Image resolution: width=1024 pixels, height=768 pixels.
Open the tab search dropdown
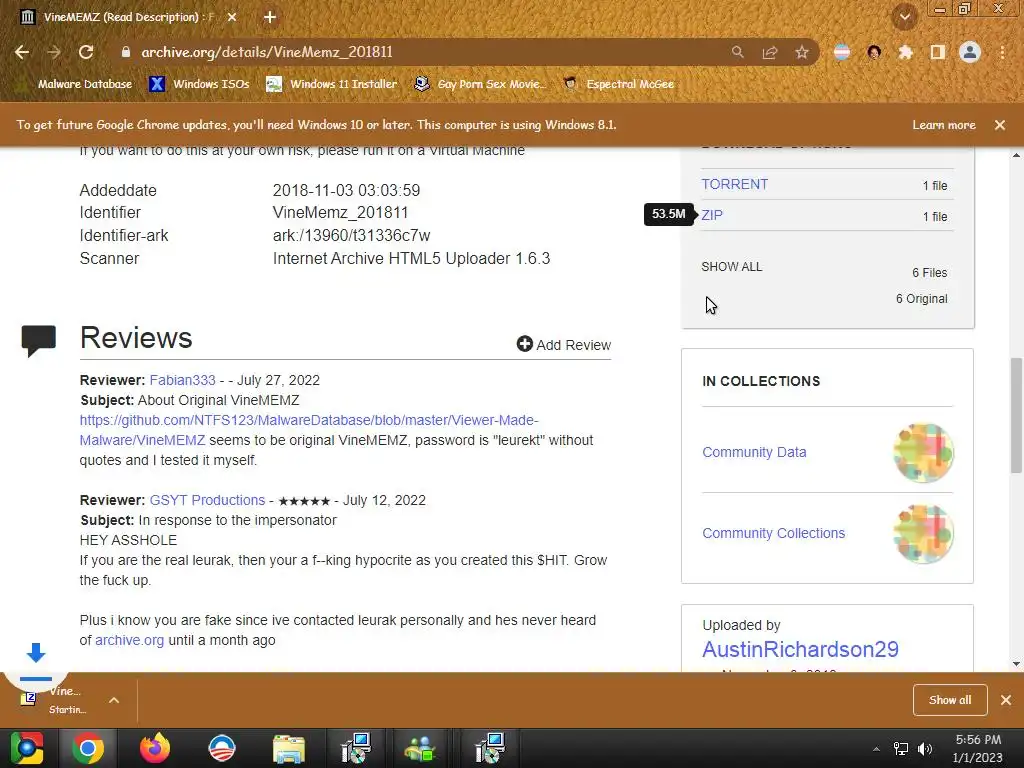pos(905,17)
